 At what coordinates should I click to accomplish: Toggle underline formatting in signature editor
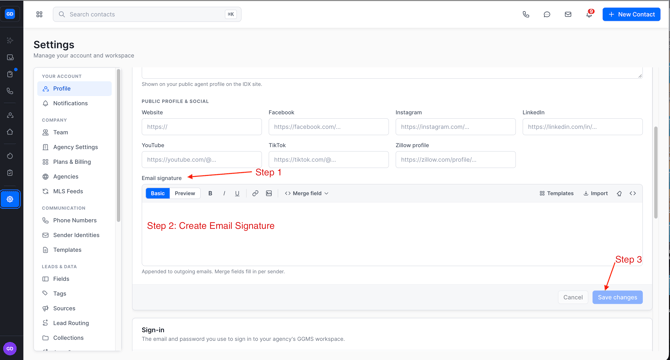237,193
